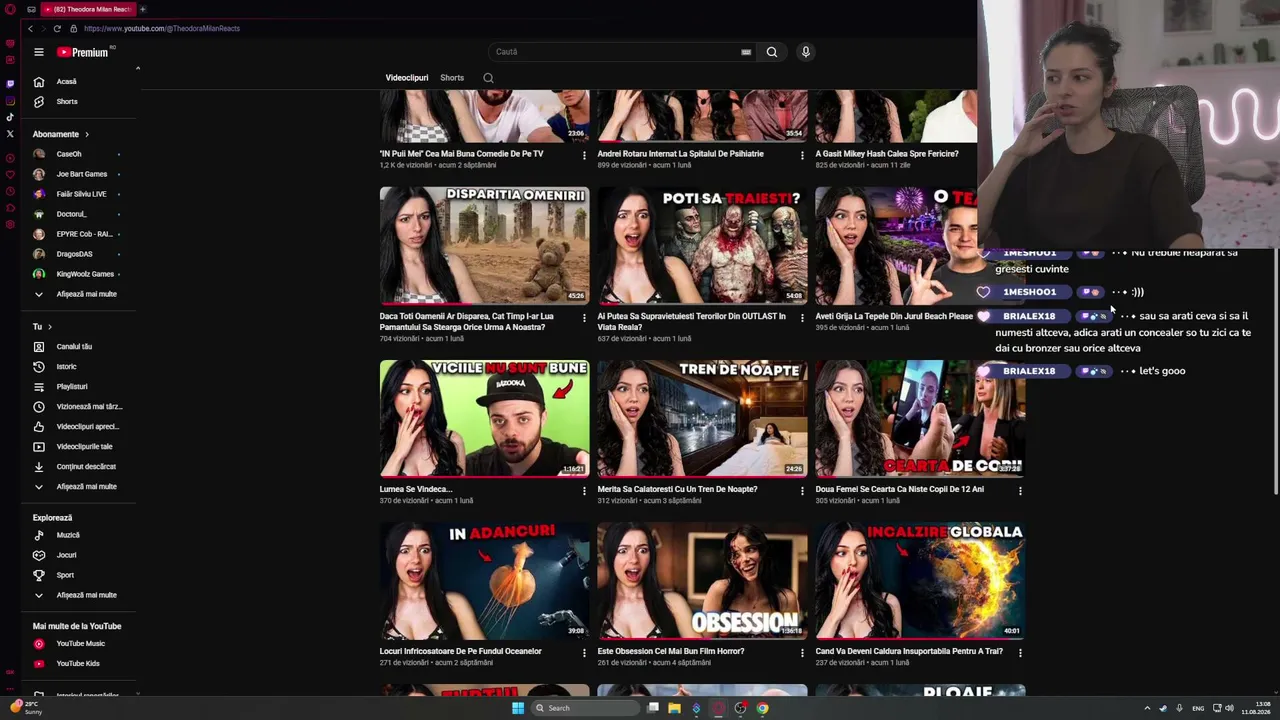Go back to previous page

pyautogui.click(x=30, y=28)
